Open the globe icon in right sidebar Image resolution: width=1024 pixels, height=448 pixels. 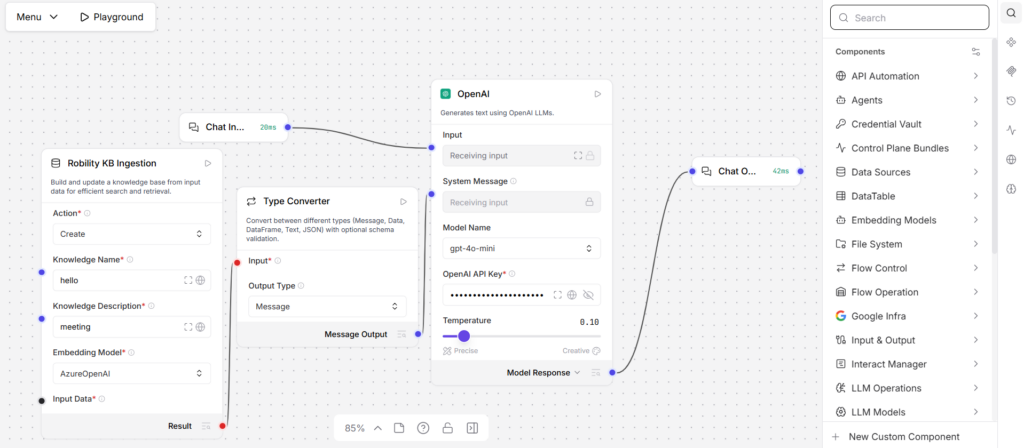pos(1011,159)
